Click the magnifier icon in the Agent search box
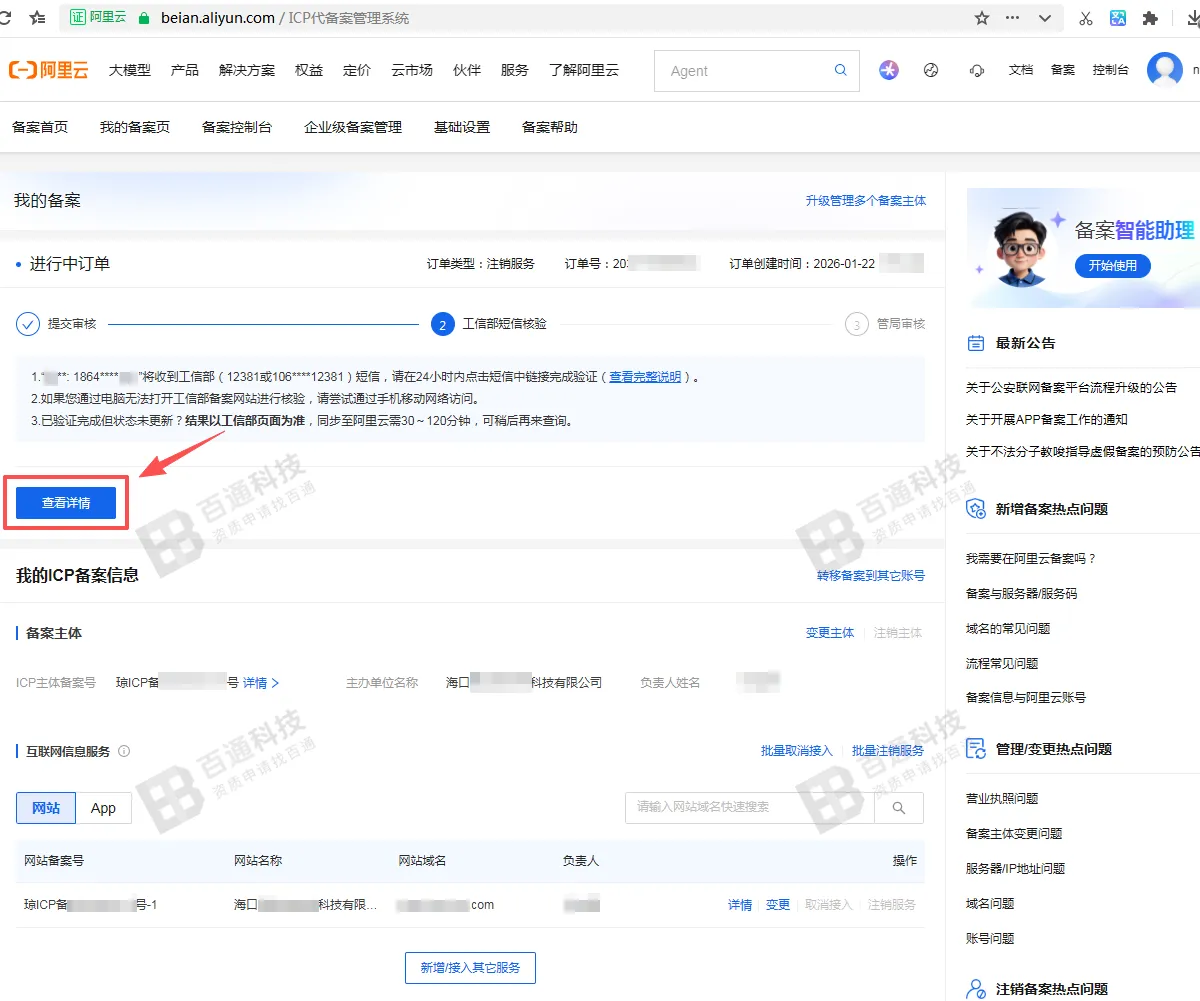 [x=840, y=71]
